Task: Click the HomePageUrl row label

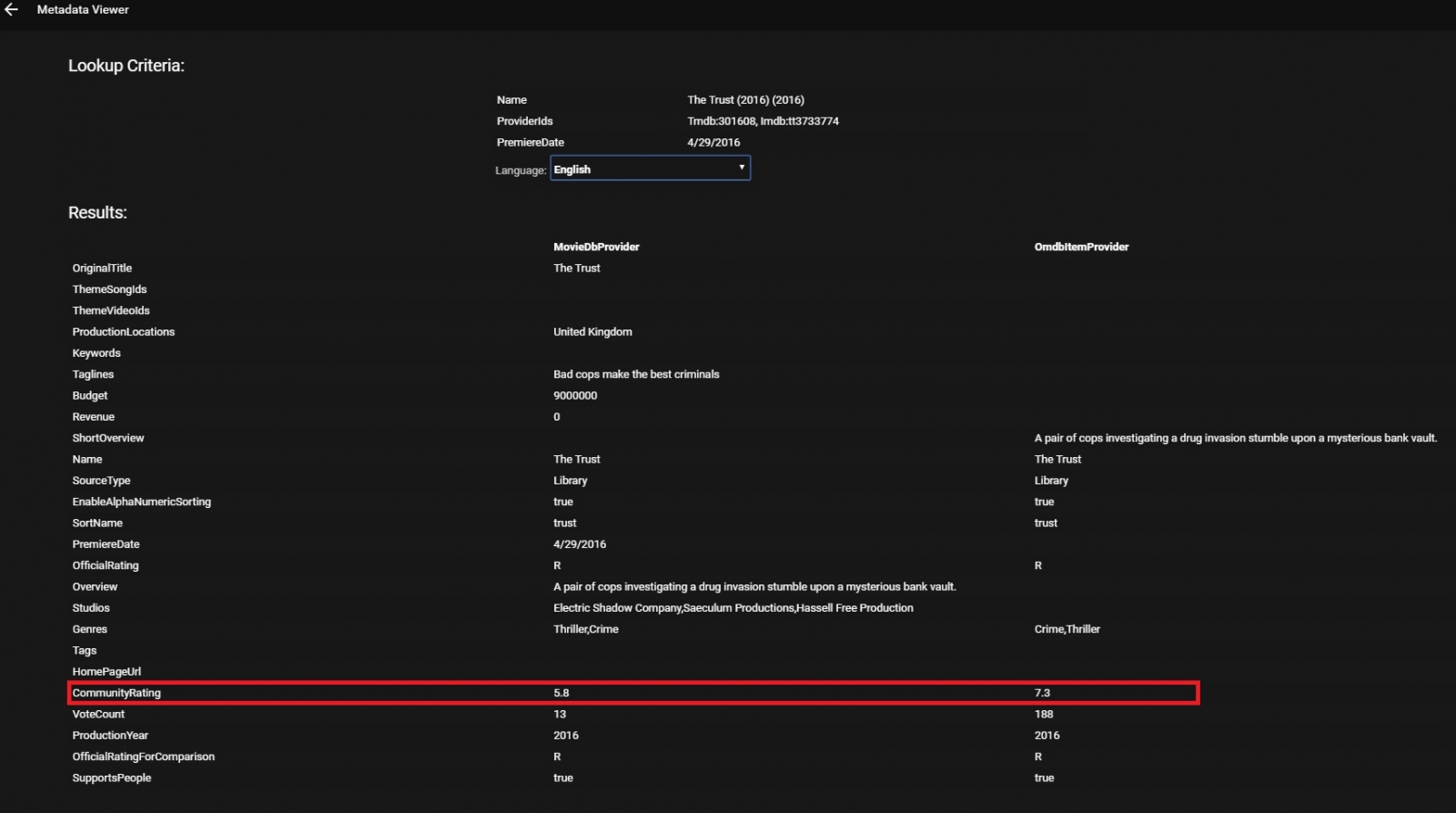Action: pyautogui.click(x=106, y=672)
